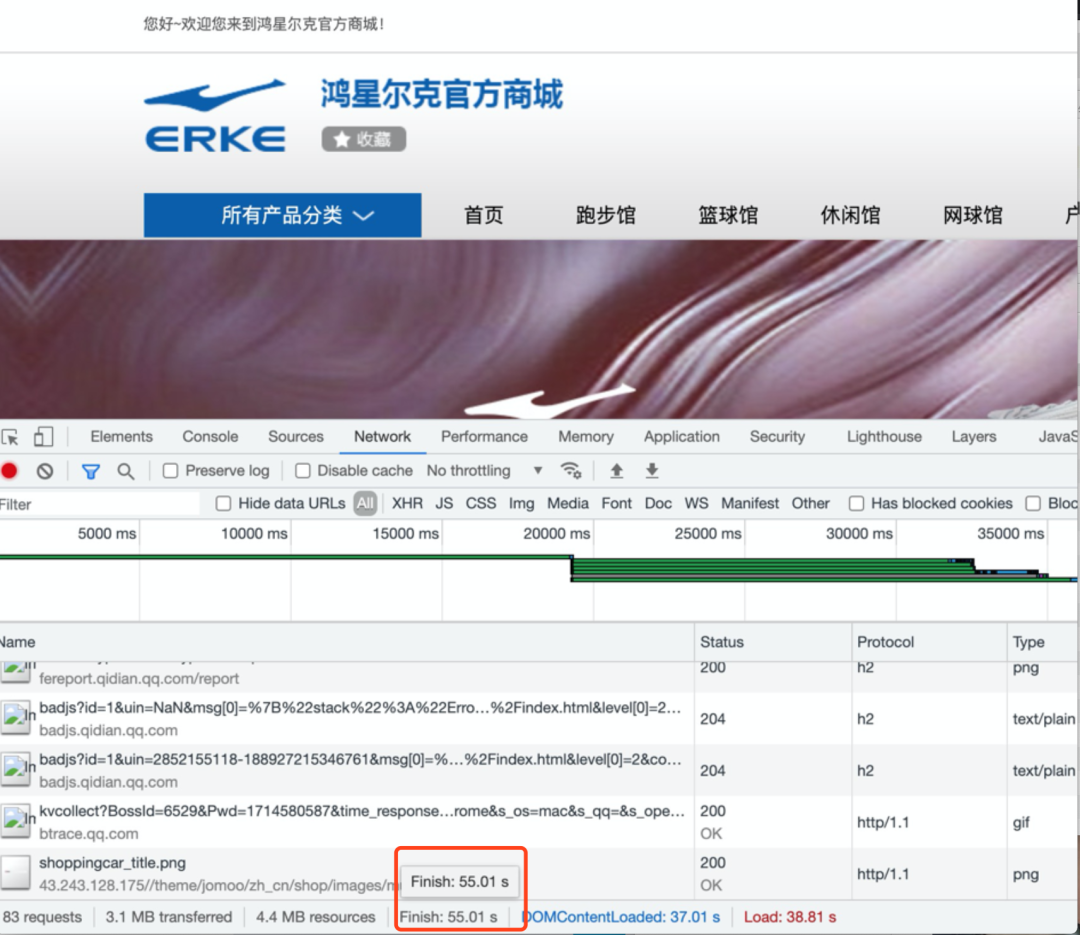The height and width of the screenshot is (935, 1080).
Task: Open the Layers tab
Action: (974, 437)
